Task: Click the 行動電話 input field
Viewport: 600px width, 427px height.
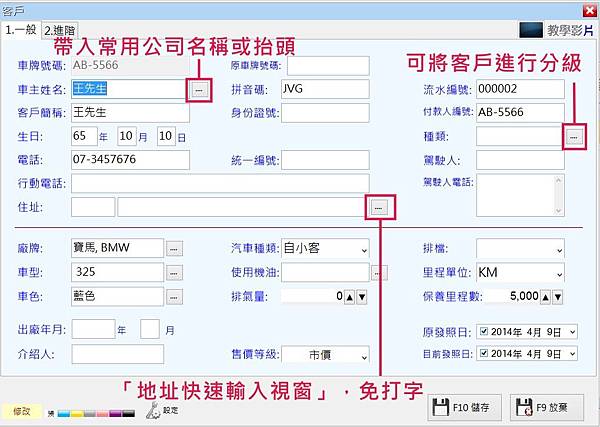Action: (x=220, y=184)
